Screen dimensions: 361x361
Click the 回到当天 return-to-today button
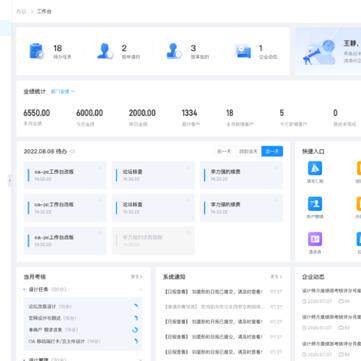click(x=248, y=151)
